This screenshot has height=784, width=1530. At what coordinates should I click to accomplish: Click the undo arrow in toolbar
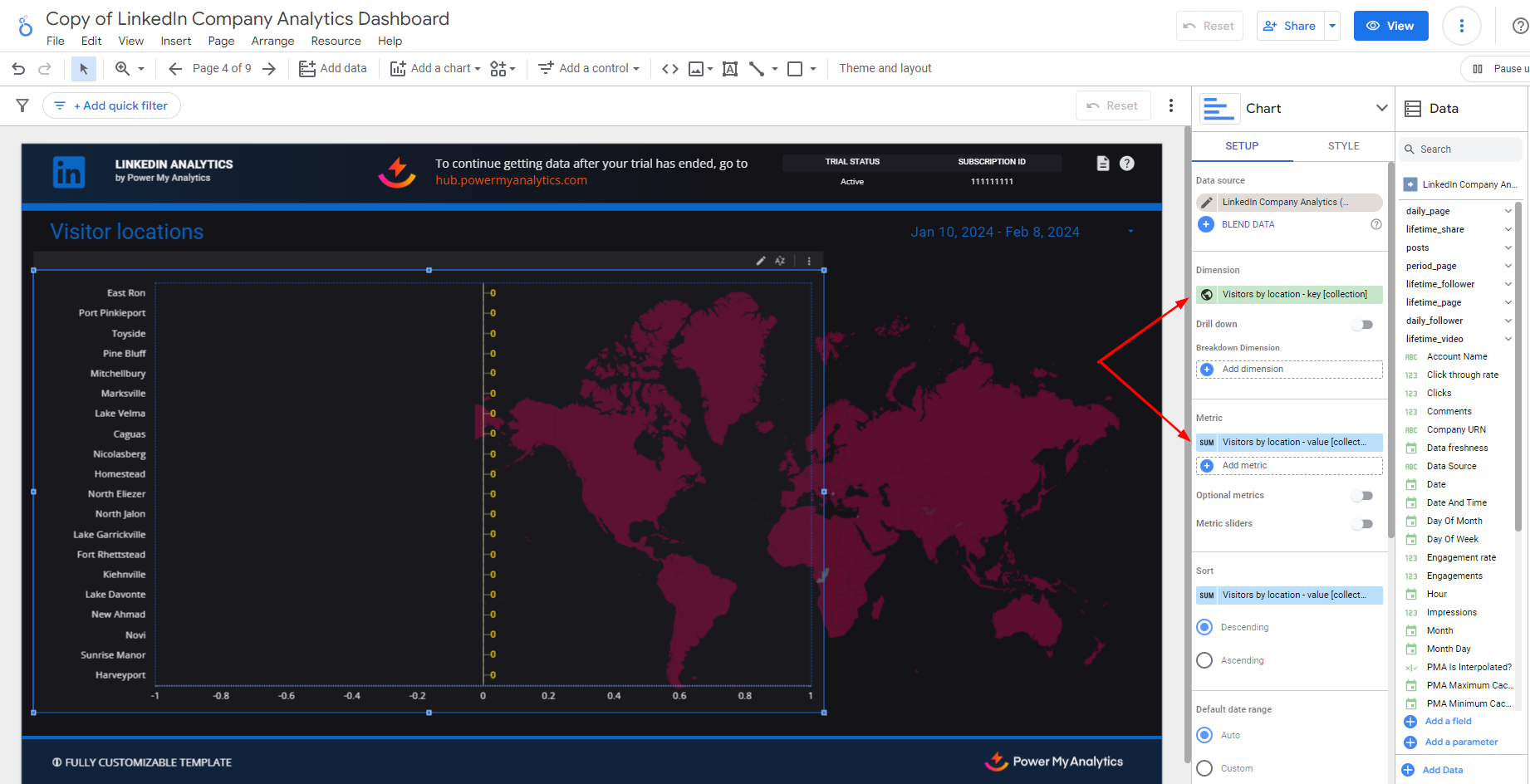click(18, 69)
